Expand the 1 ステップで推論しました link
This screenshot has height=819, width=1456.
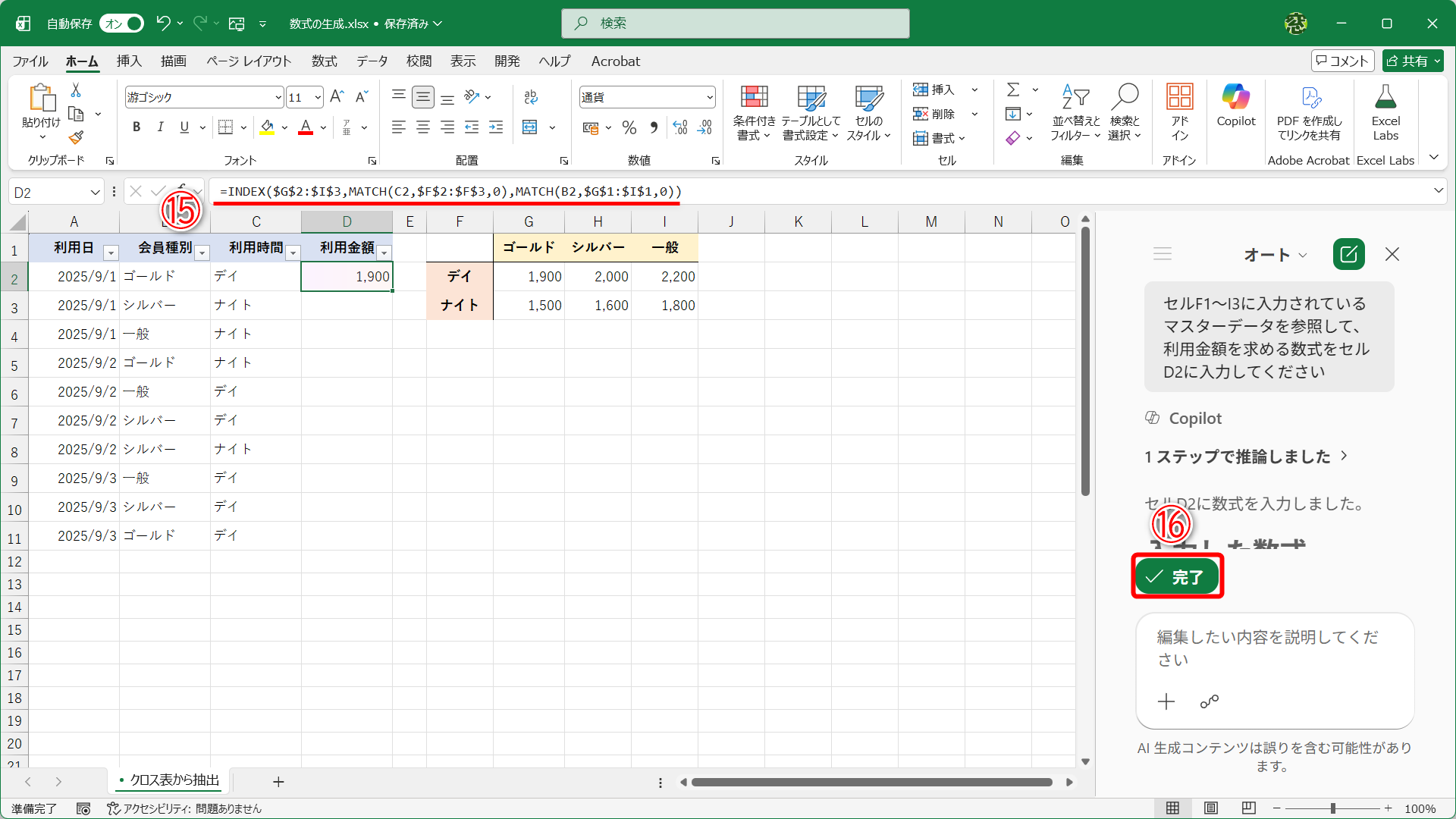(1245, 457)
